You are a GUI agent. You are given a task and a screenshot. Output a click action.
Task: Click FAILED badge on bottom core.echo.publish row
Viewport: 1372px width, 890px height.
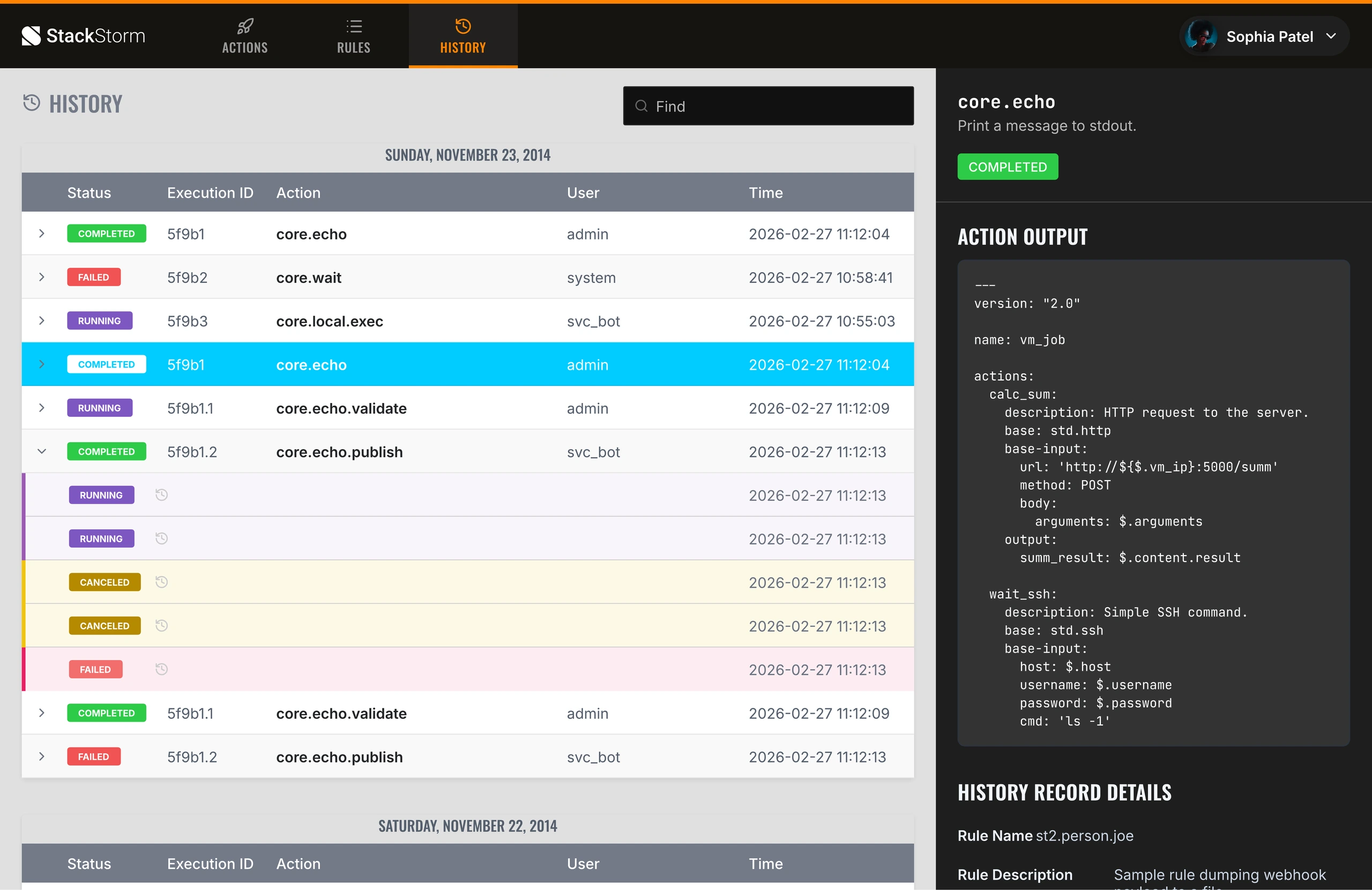(94, 757)
